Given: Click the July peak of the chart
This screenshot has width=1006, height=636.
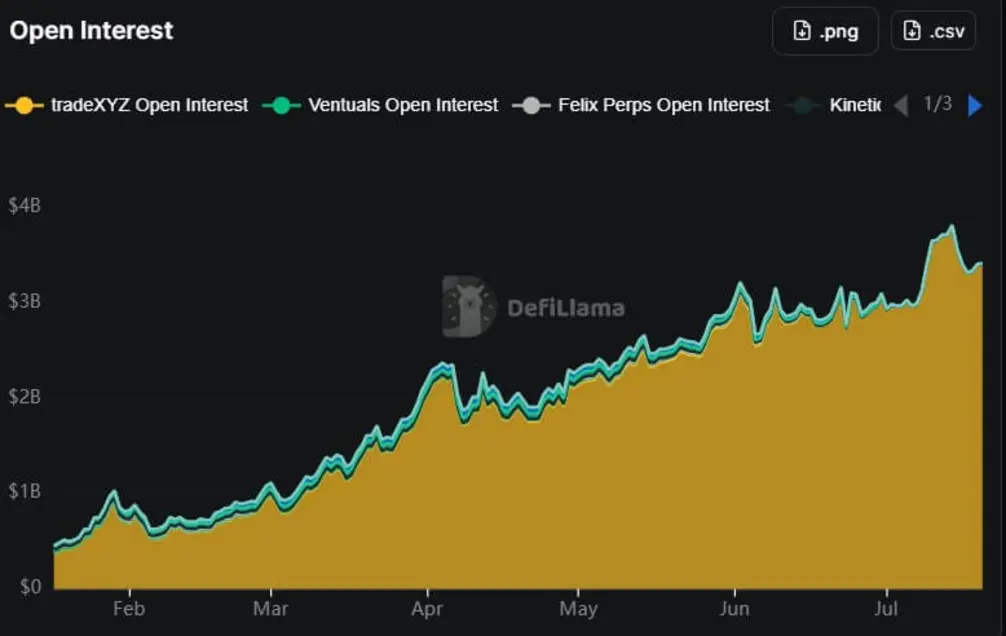Looking at the screenshot, I should coord(952,226).
